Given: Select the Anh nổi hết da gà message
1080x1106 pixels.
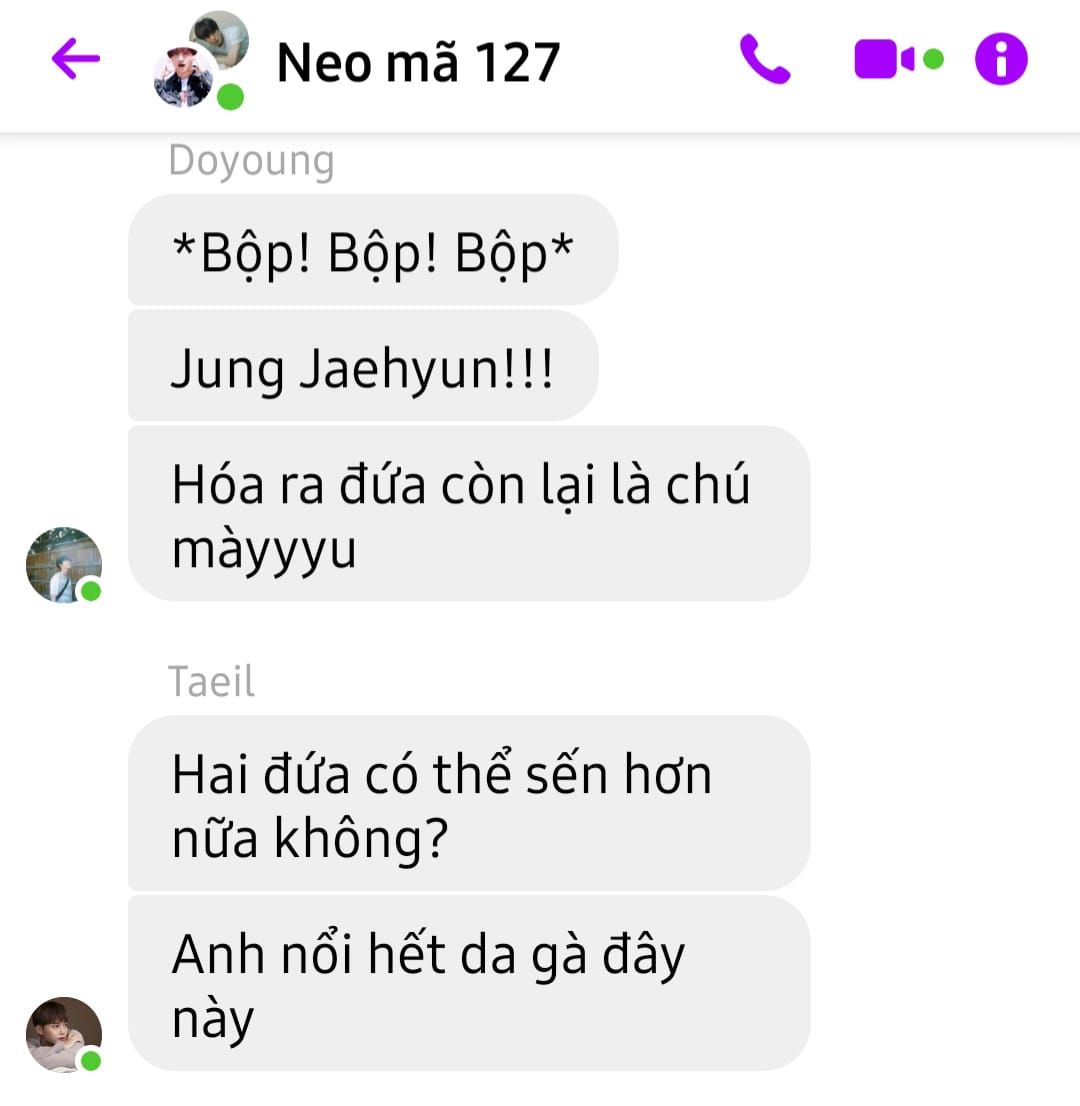Looking at the screenshot, I should point(469,983).
